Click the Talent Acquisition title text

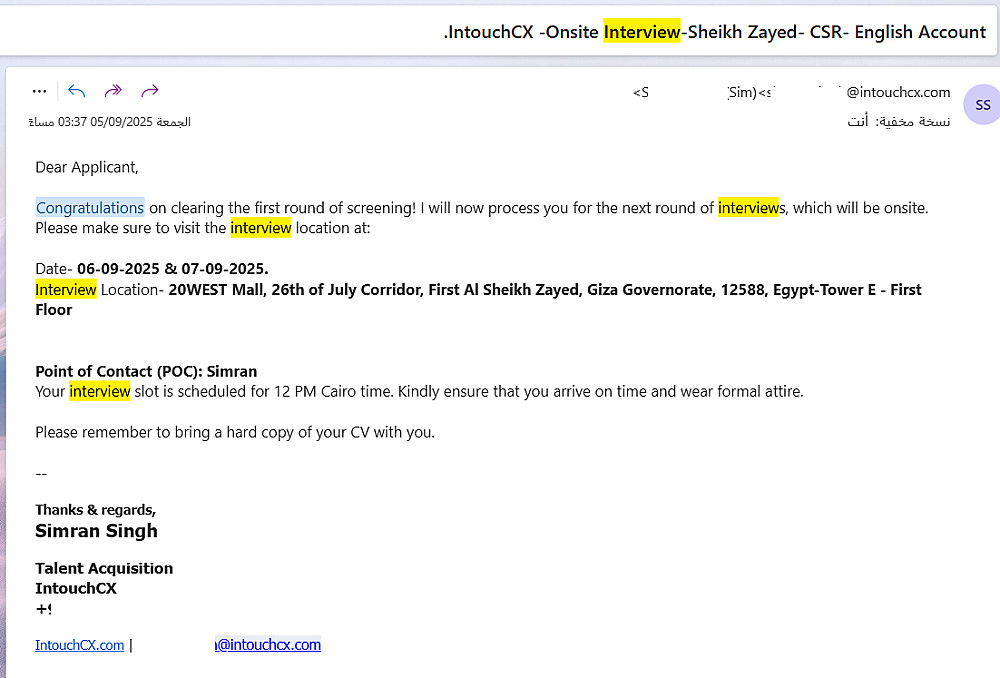[x=104, y=568]
